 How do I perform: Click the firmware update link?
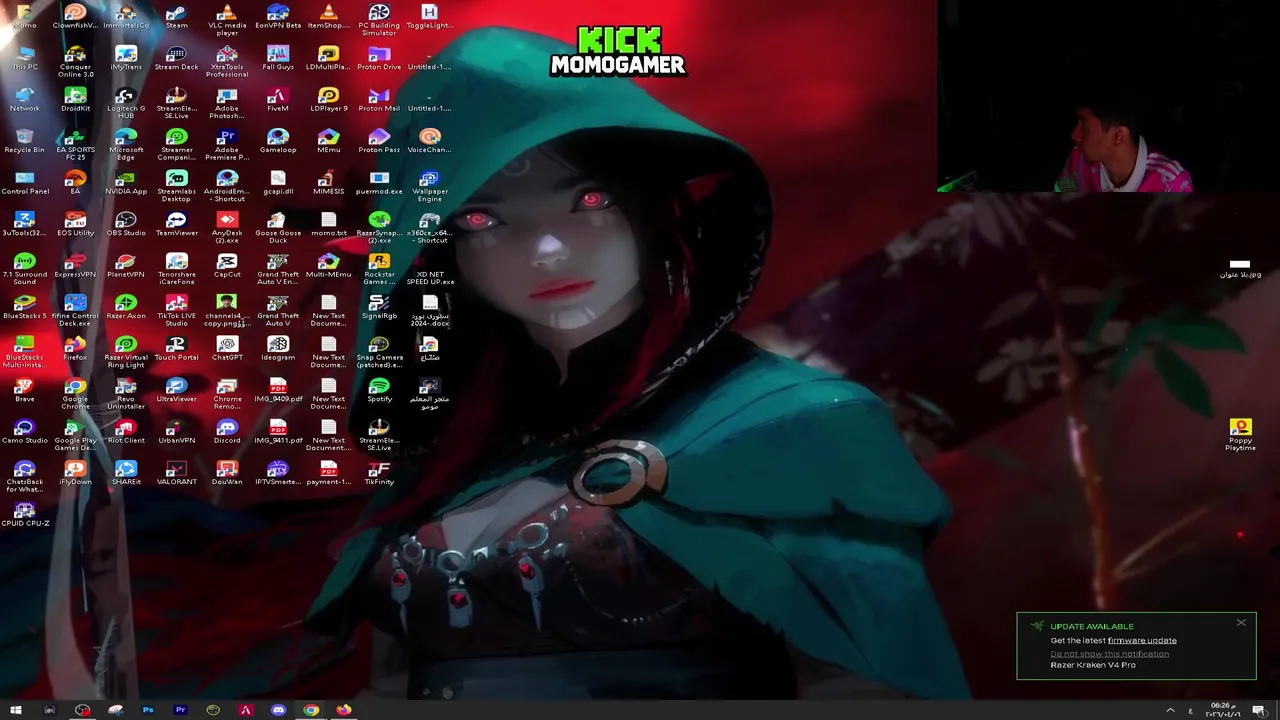coord(1142,640)
